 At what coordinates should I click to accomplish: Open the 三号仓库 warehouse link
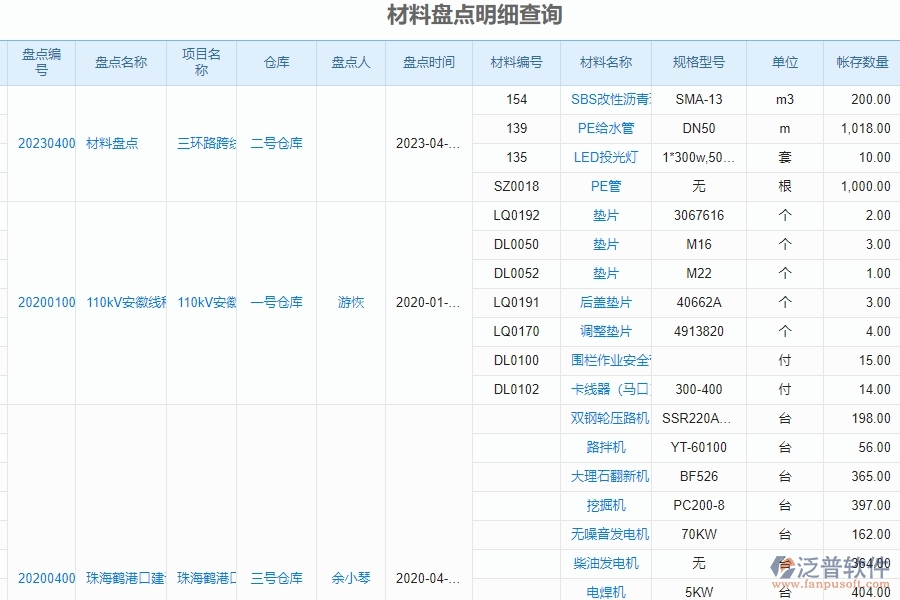(x=277, y=578)
